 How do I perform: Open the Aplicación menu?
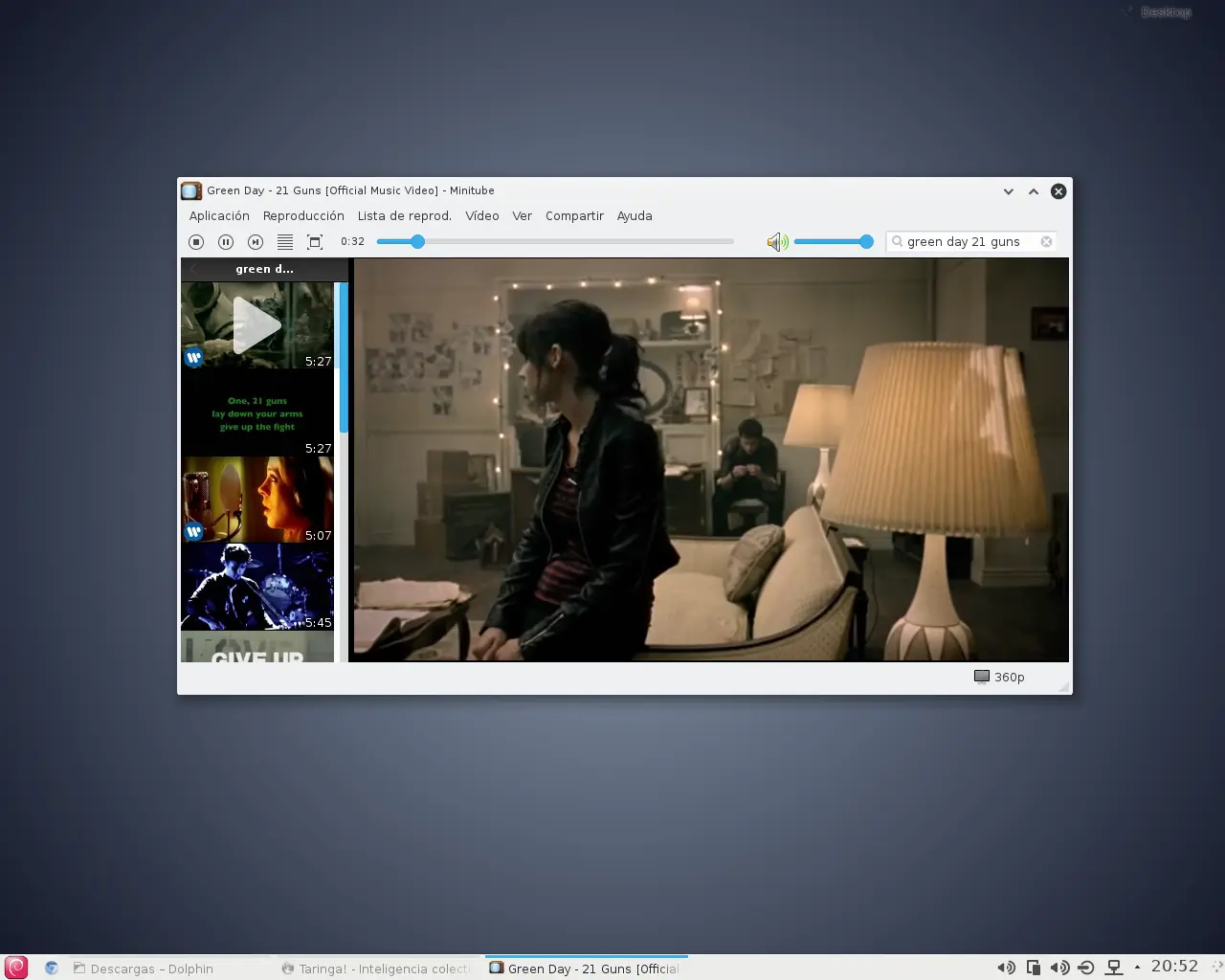[x=219, y=216]
